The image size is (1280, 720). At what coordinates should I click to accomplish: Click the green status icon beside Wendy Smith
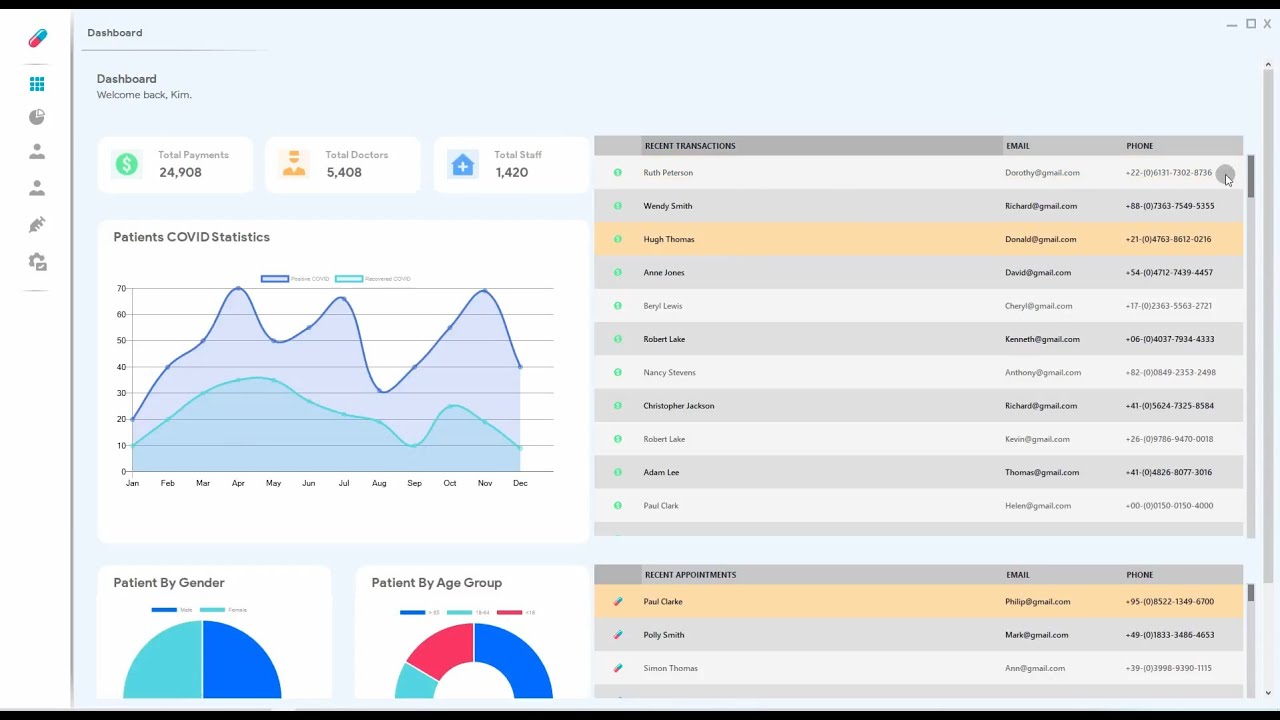click(617, 206)
